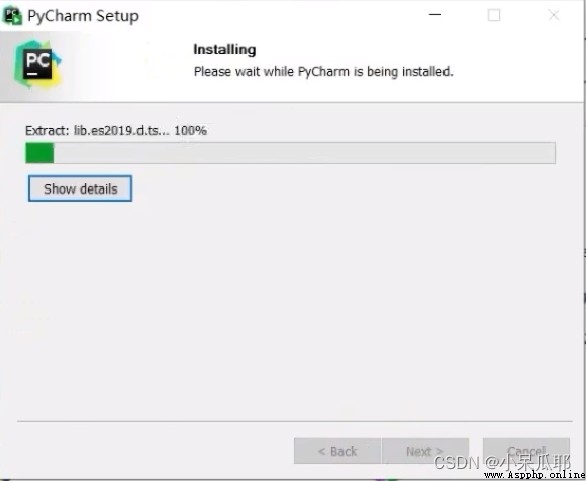Show details of the installation

click(x=80, y=188)
